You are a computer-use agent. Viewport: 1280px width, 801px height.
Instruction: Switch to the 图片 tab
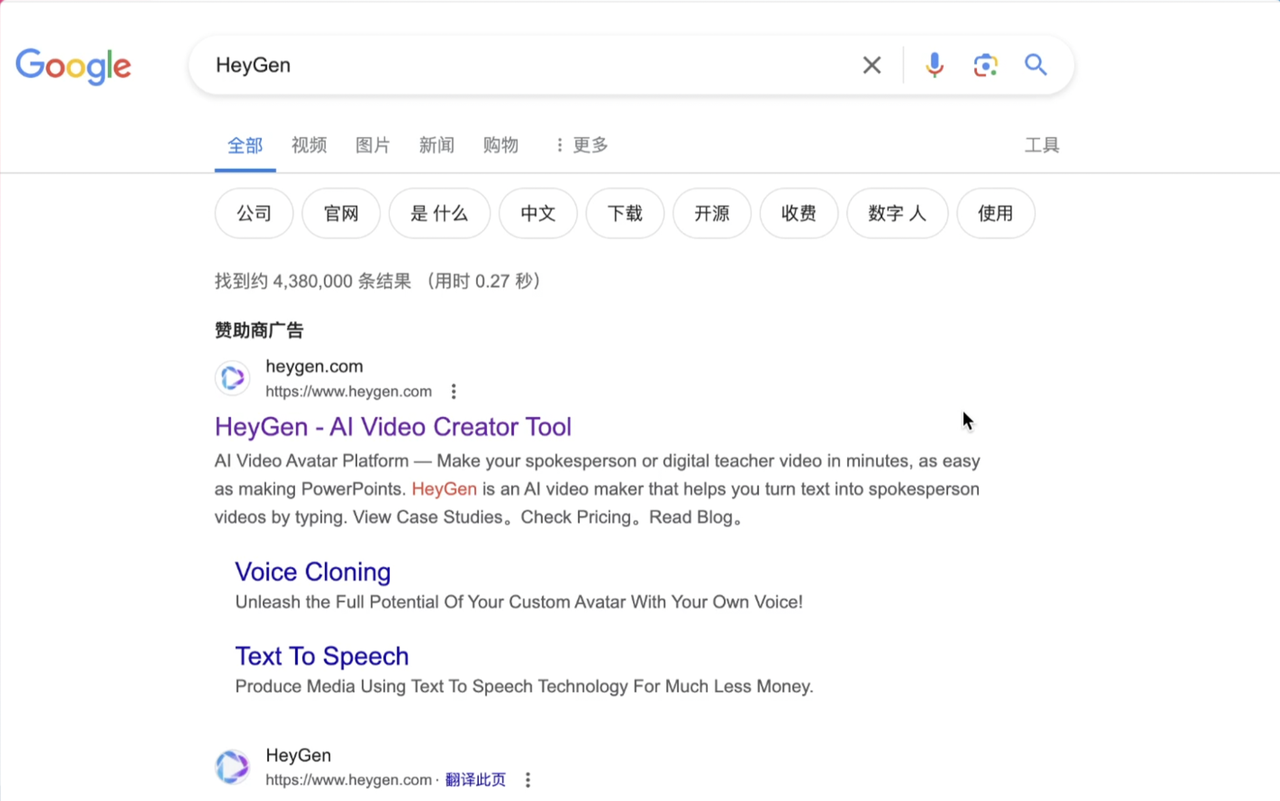coord(373,145)
